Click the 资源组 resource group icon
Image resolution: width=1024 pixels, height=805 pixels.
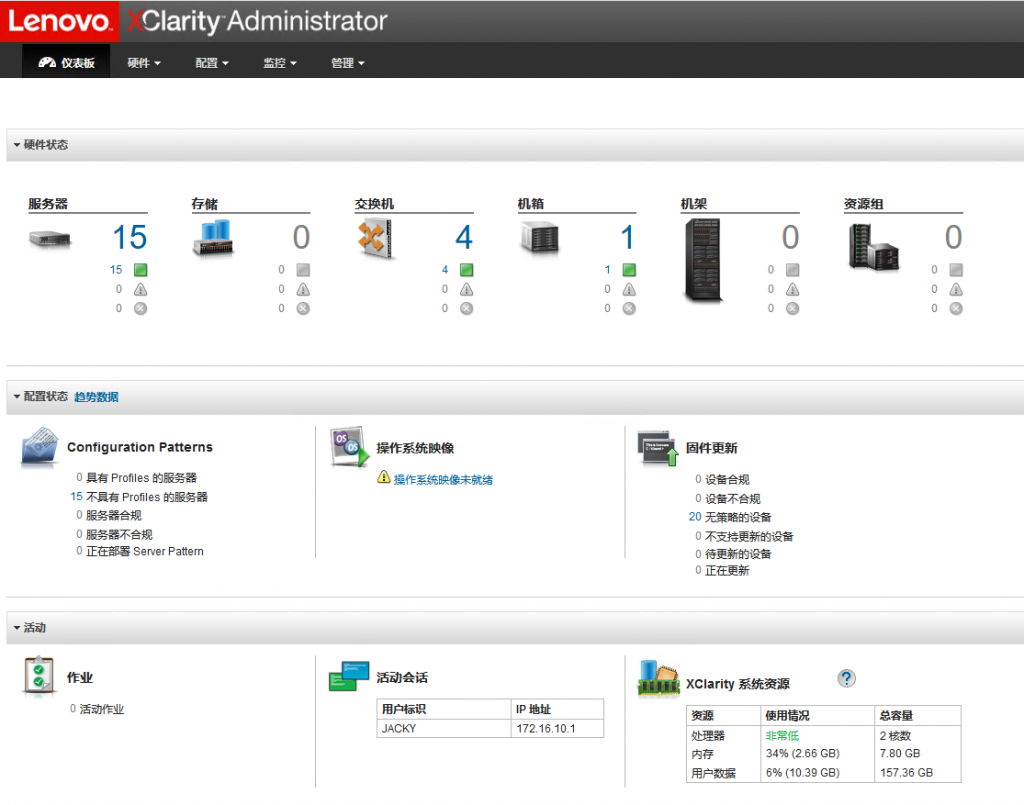[874, 247]
